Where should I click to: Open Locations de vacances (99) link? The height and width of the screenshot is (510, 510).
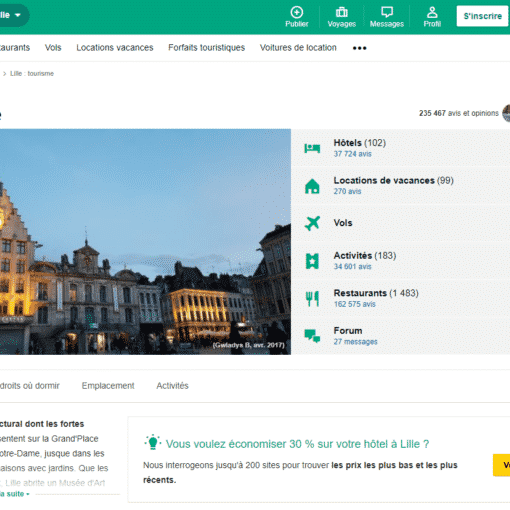(394, 180)
